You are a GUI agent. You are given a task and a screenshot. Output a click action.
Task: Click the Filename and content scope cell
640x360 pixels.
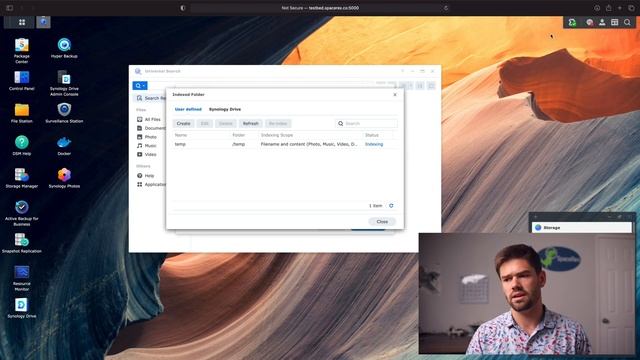[309, 144]
